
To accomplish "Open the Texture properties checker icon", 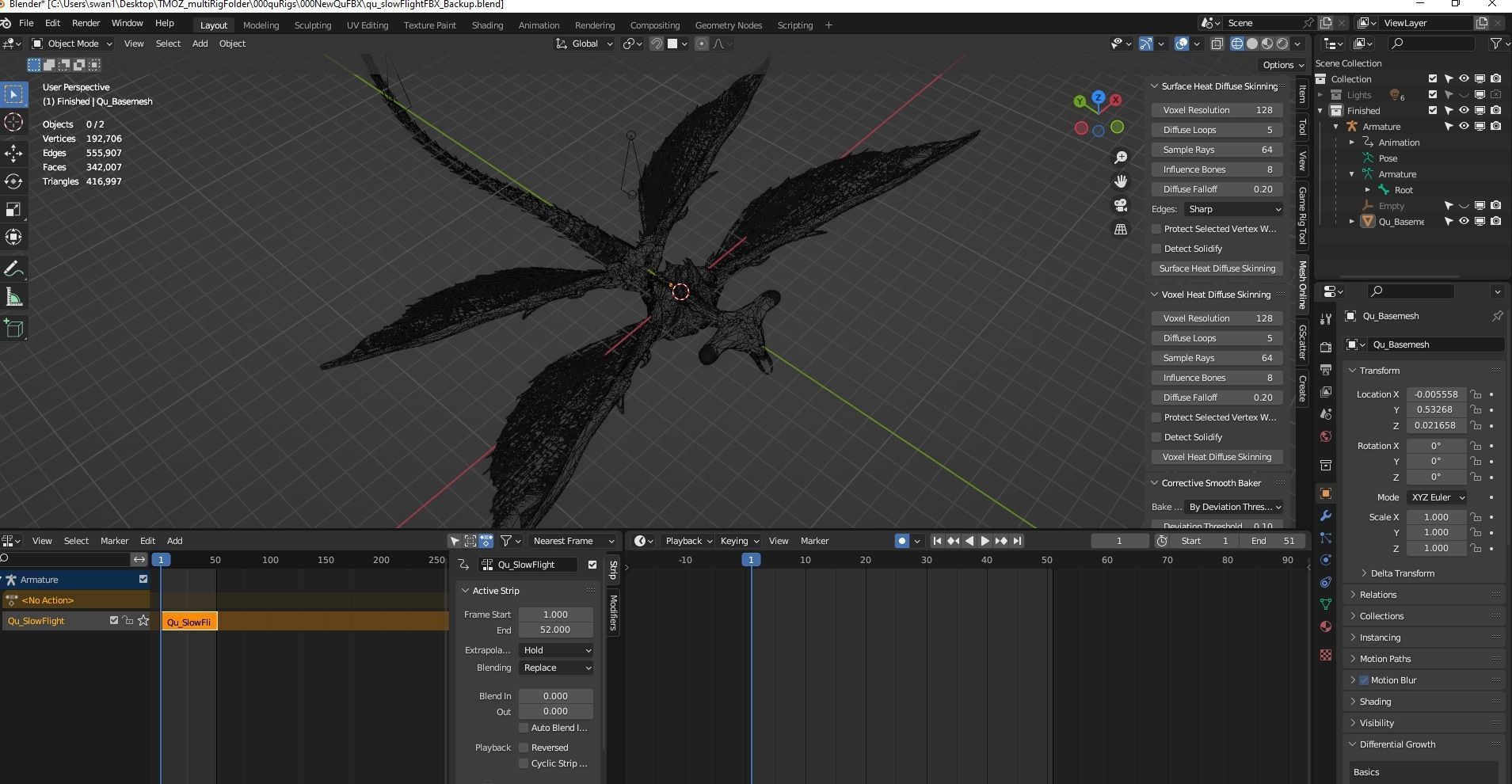I will click(1326, 655).
